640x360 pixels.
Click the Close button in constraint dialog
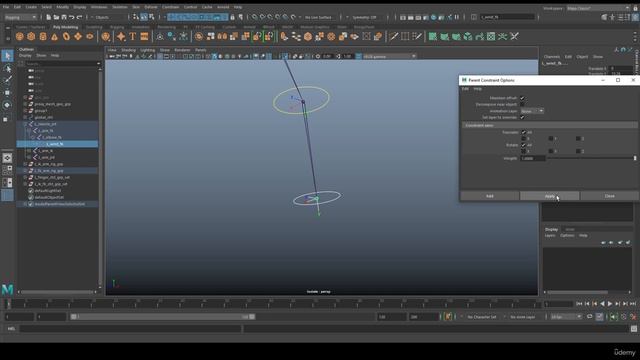pyautogui.click(x=609, y=196)
